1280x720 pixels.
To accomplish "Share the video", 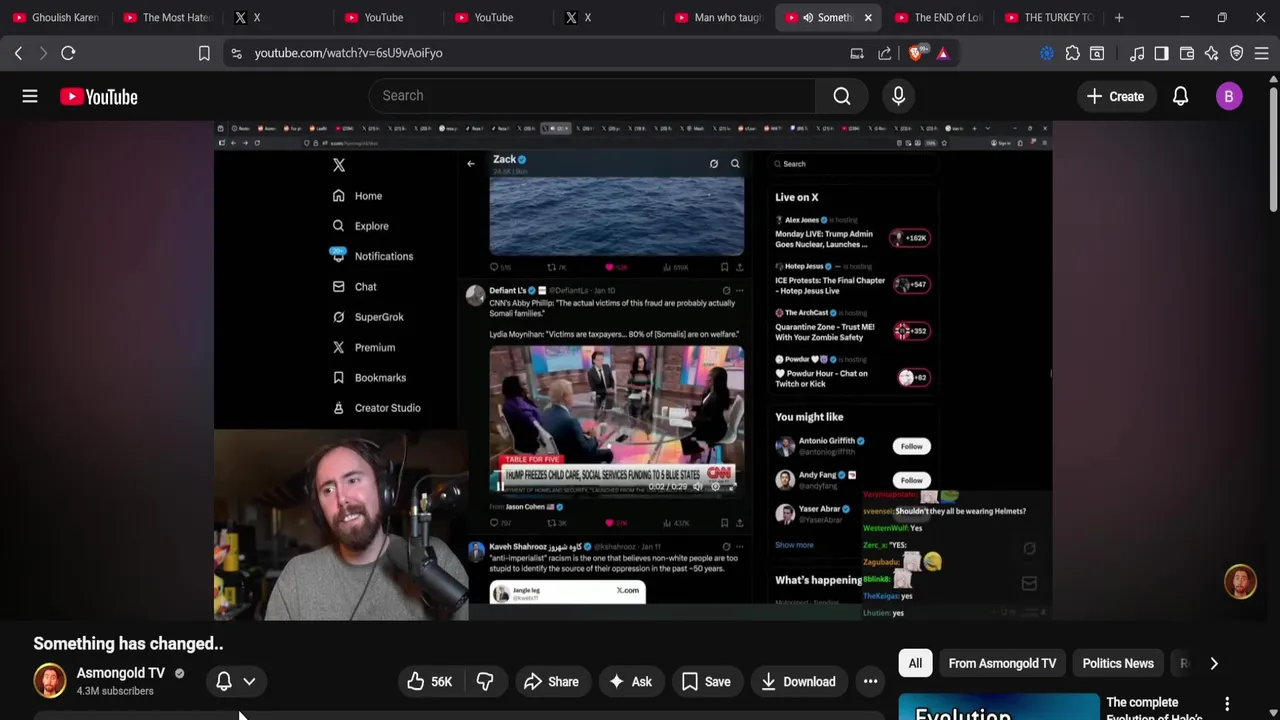I will 551,681.
